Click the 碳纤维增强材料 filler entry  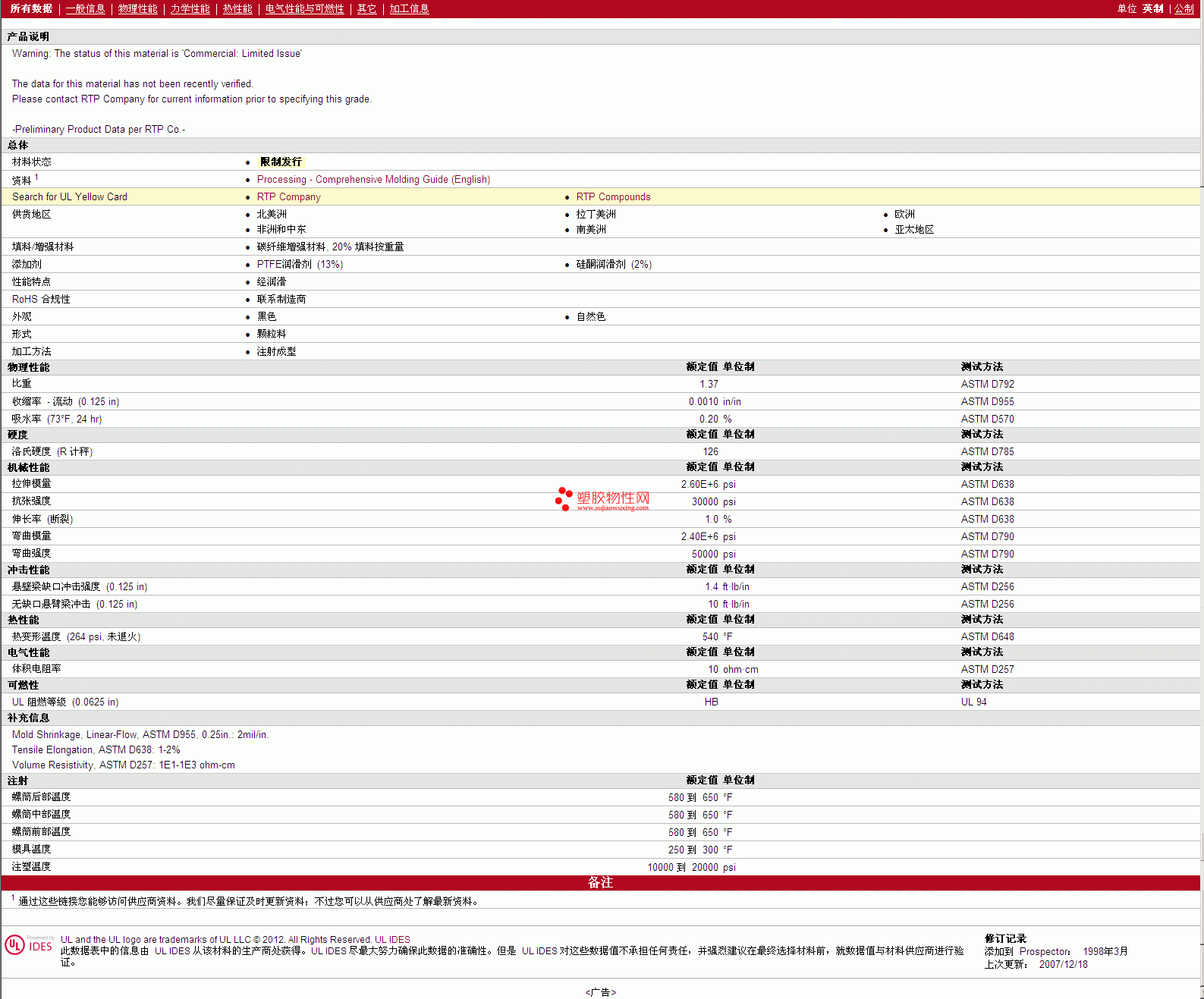[x=330, y=247]
